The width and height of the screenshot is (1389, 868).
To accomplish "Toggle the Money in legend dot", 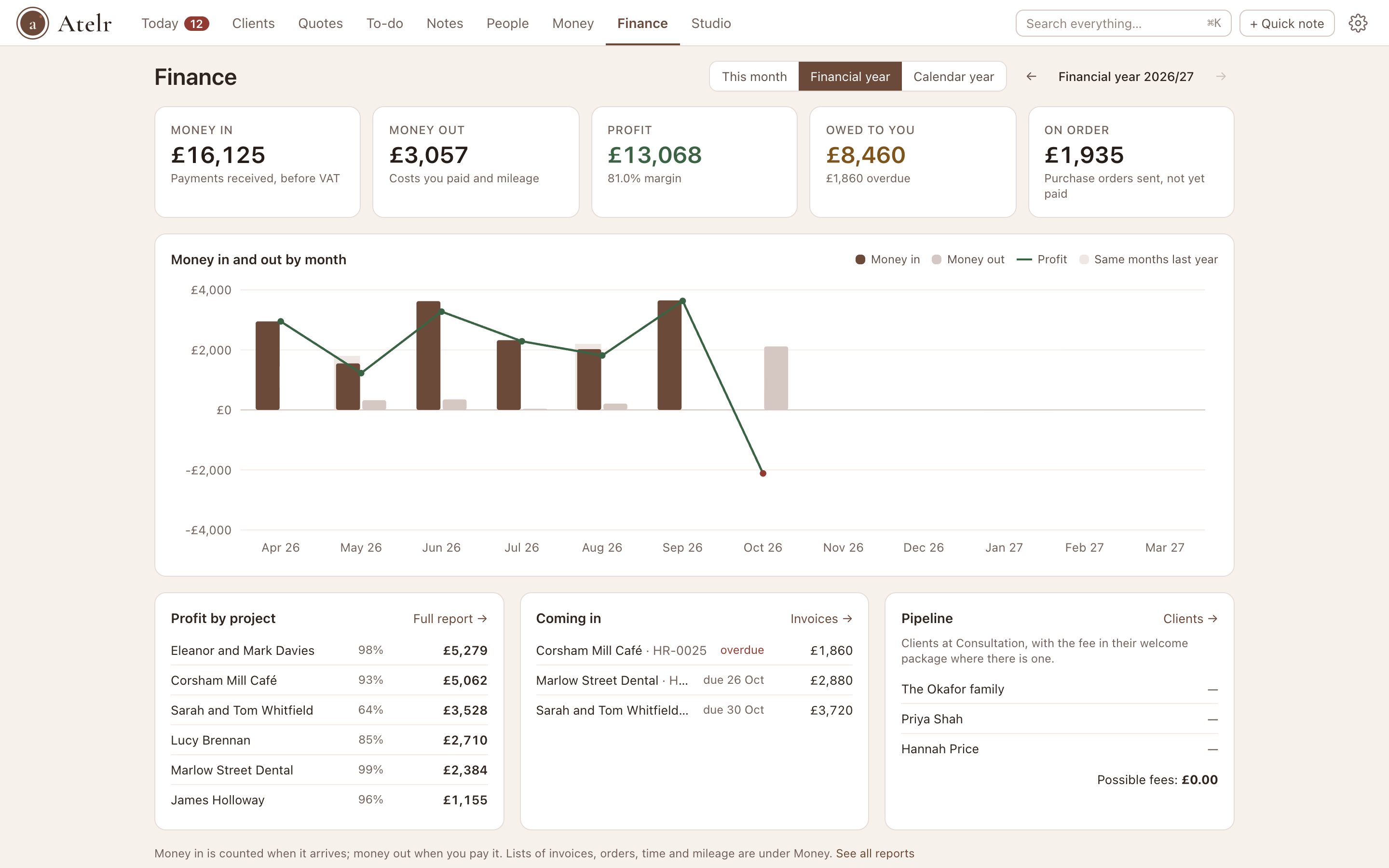I will coord(860,259).
